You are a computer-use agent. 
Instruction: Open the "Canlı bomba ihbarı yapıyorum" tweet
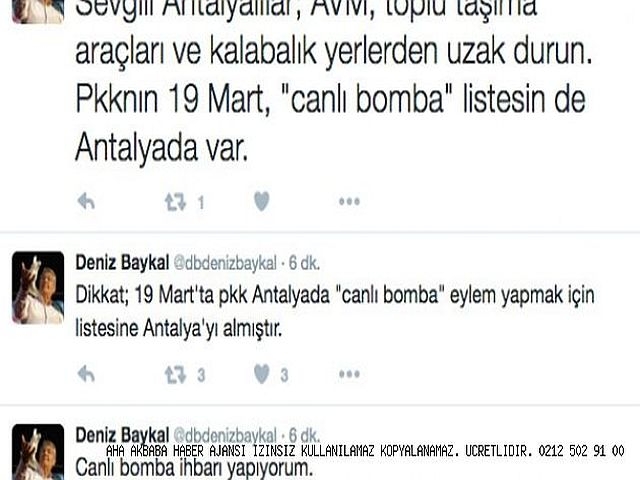pos(194,467)
